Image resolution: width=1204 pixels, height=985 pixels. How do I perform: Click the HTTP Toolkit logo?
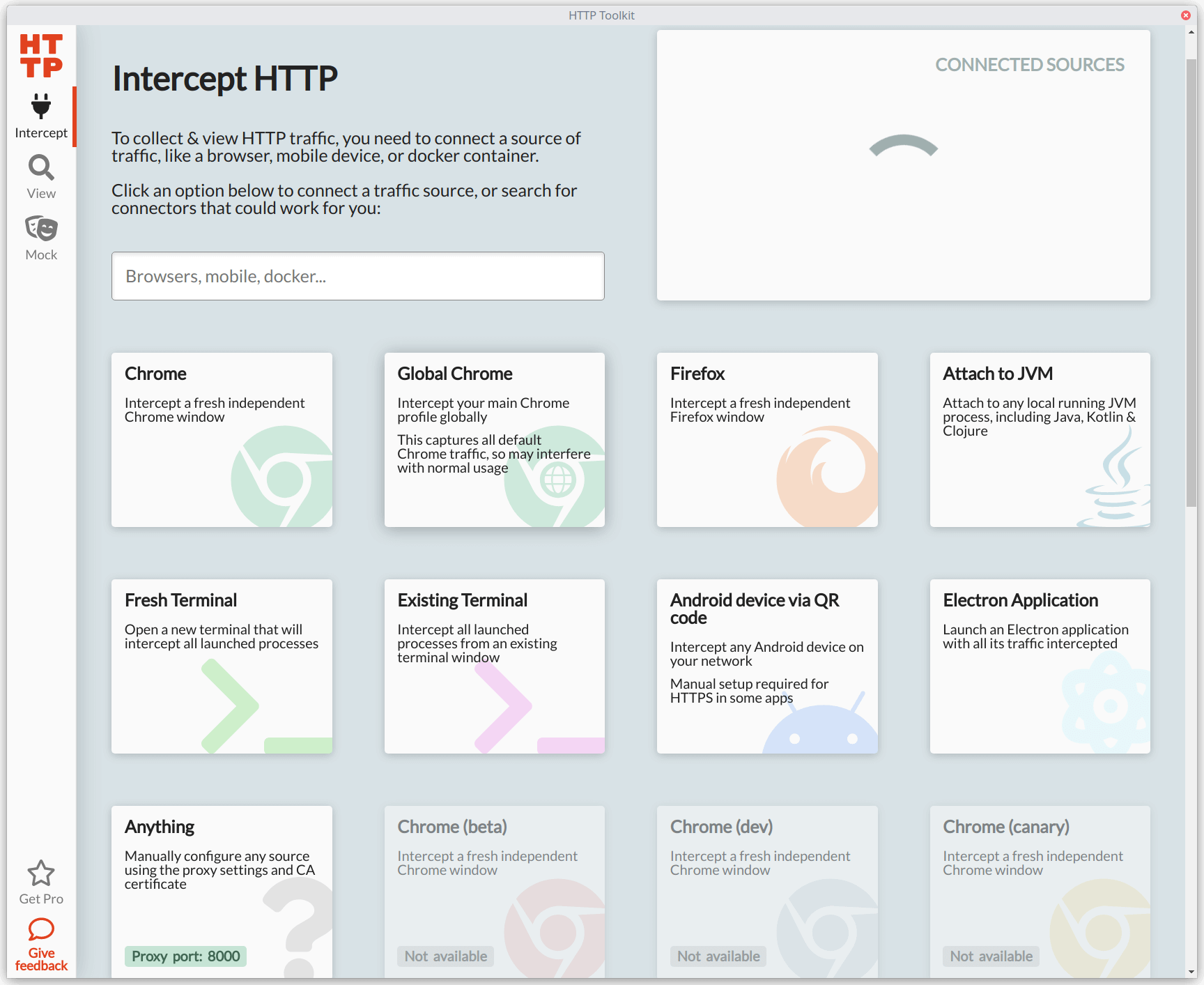tap(41, 55)
